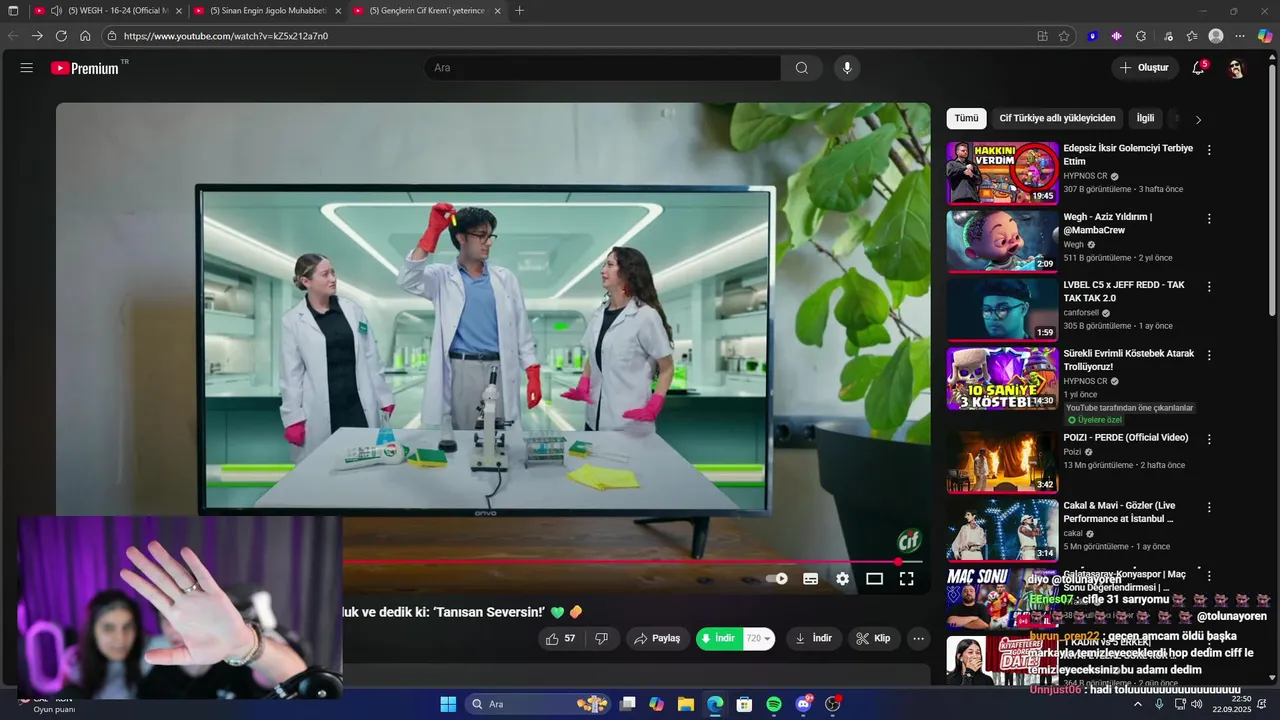Click the Oluştur create button
The height and width of the screenshot is (720, 1280).
1145,68
